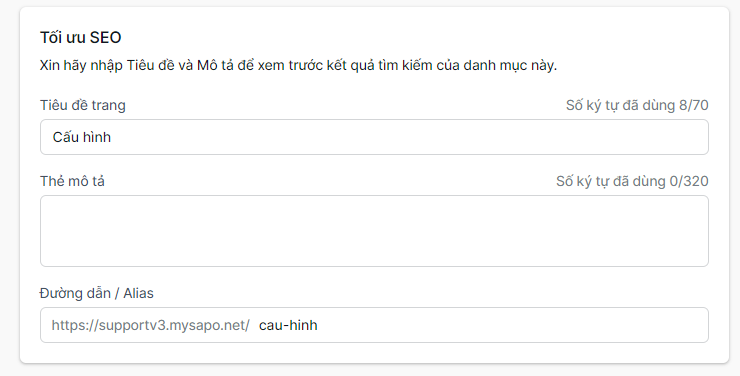Click the 'Tiêu đề trang' label

pyautogui.click(x=83, y=105)
